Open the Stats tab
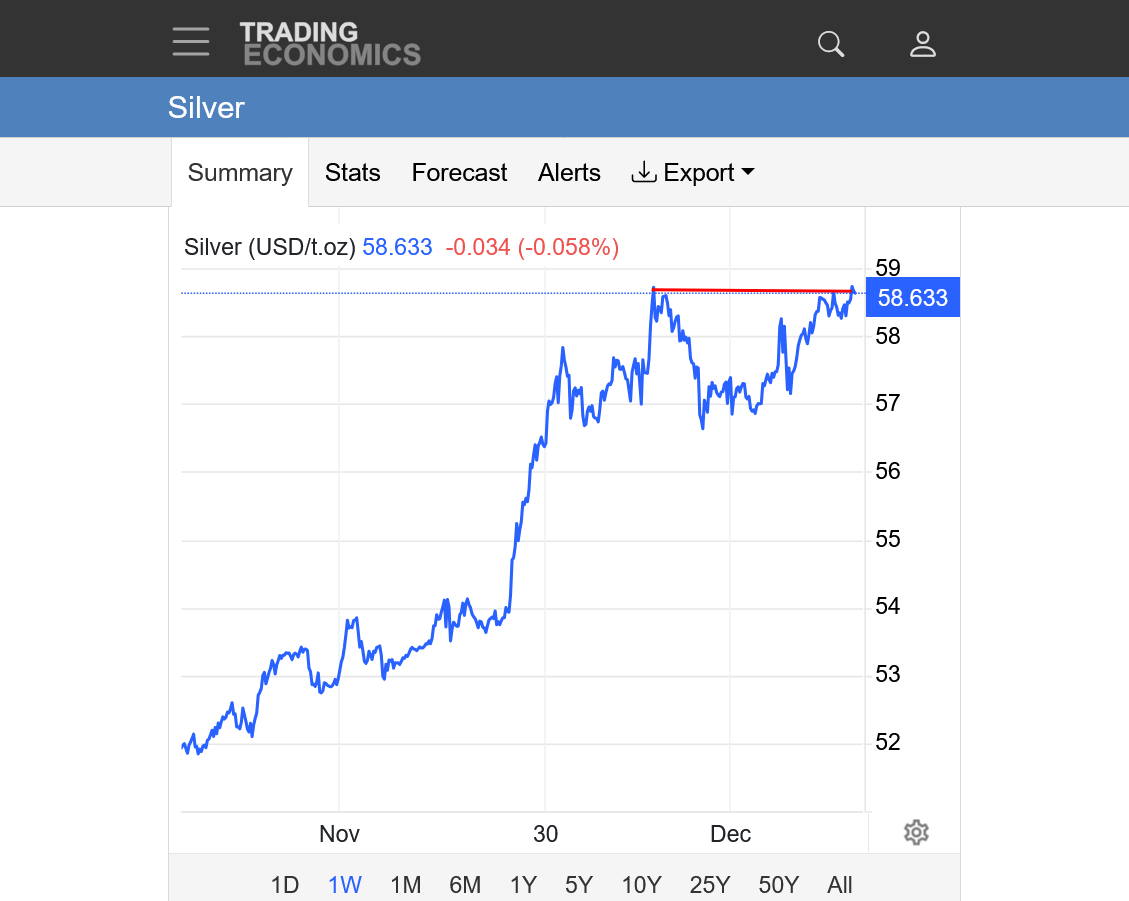 [352, 173]
